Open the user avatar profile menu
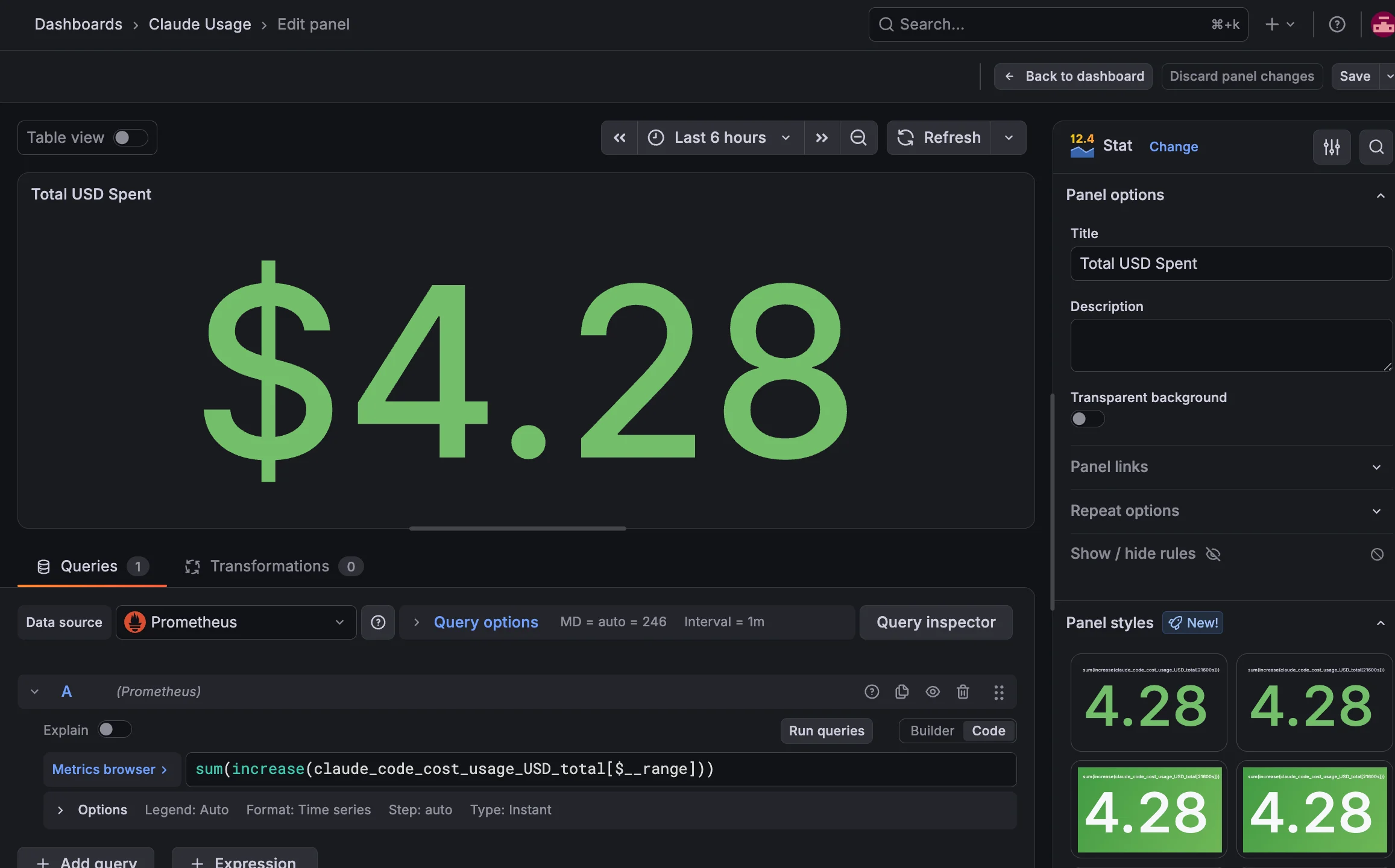1395x868 pixels. tap(1383, 25)
